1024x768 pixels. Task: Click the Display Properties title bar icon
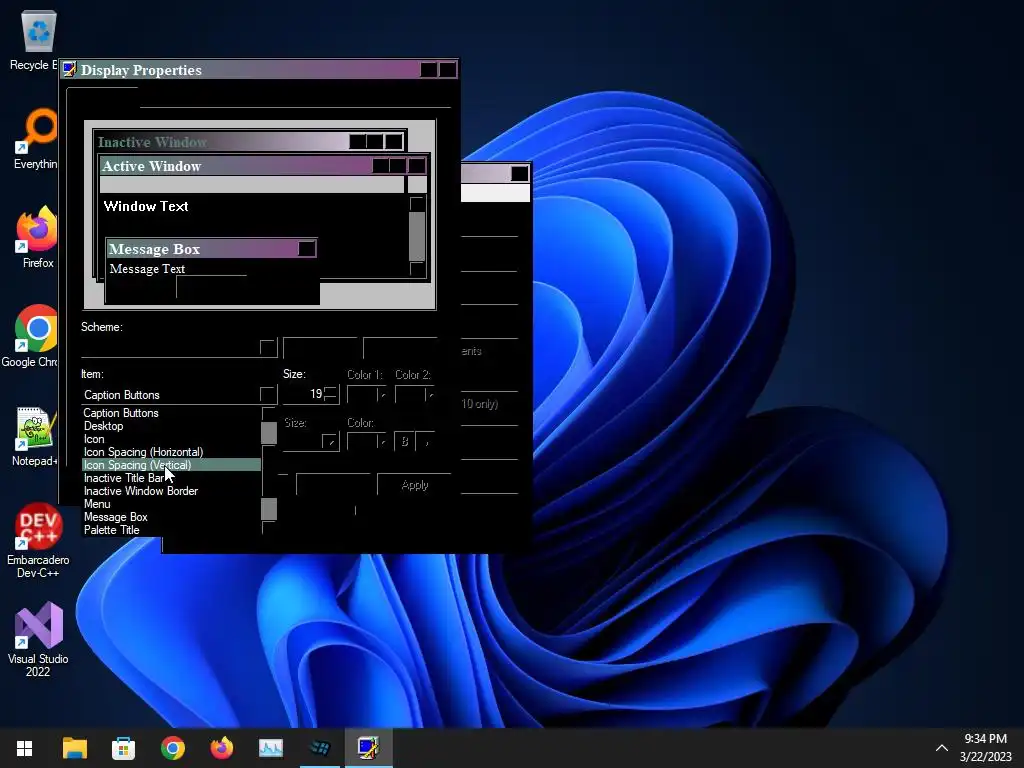coord(69,69)
